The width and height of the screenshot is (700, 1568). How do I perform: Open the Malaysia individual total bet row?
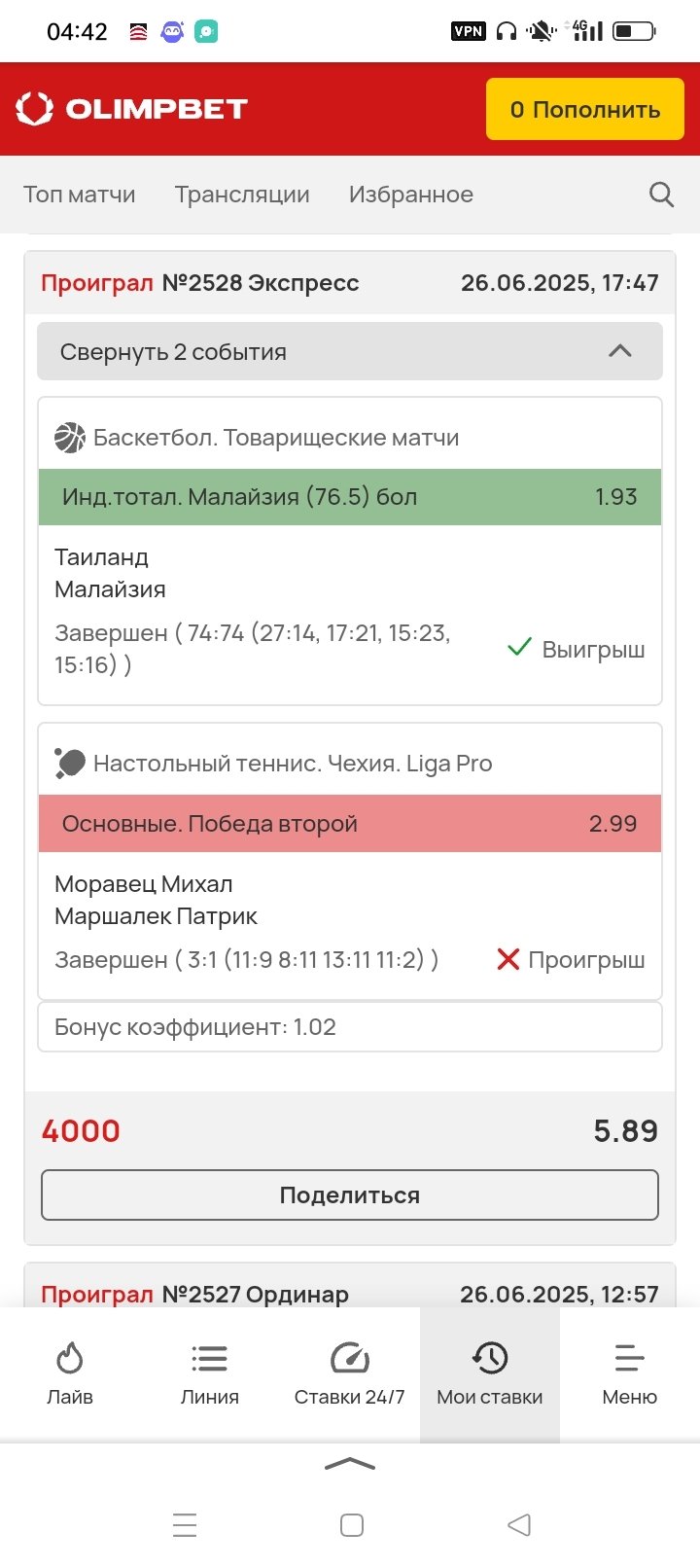[x=350, y=497]
